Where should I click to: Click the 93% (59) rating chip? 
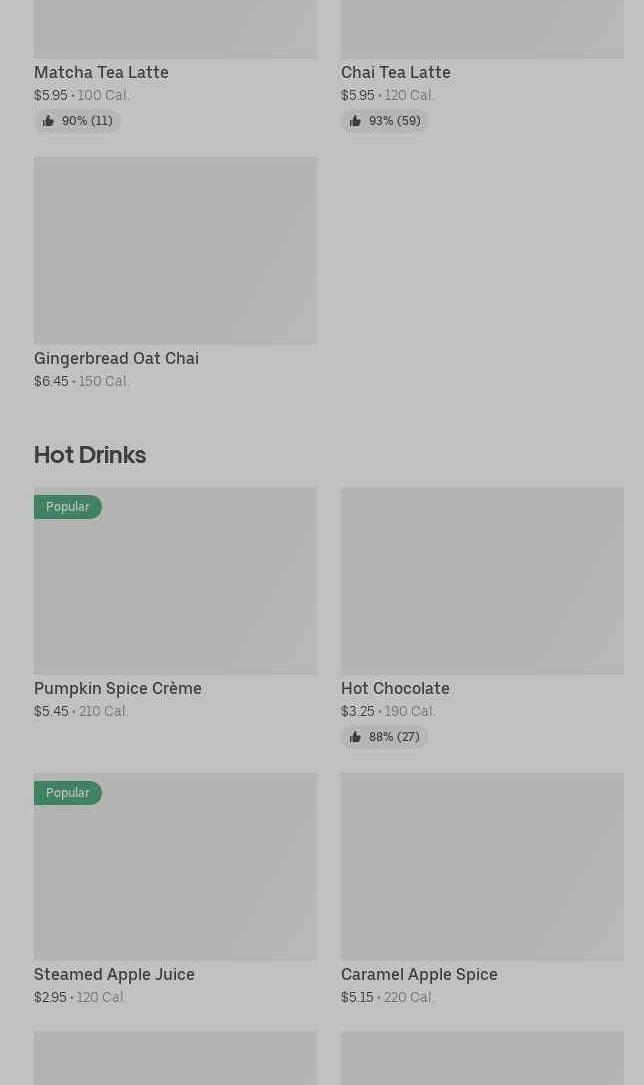point(385,121)
